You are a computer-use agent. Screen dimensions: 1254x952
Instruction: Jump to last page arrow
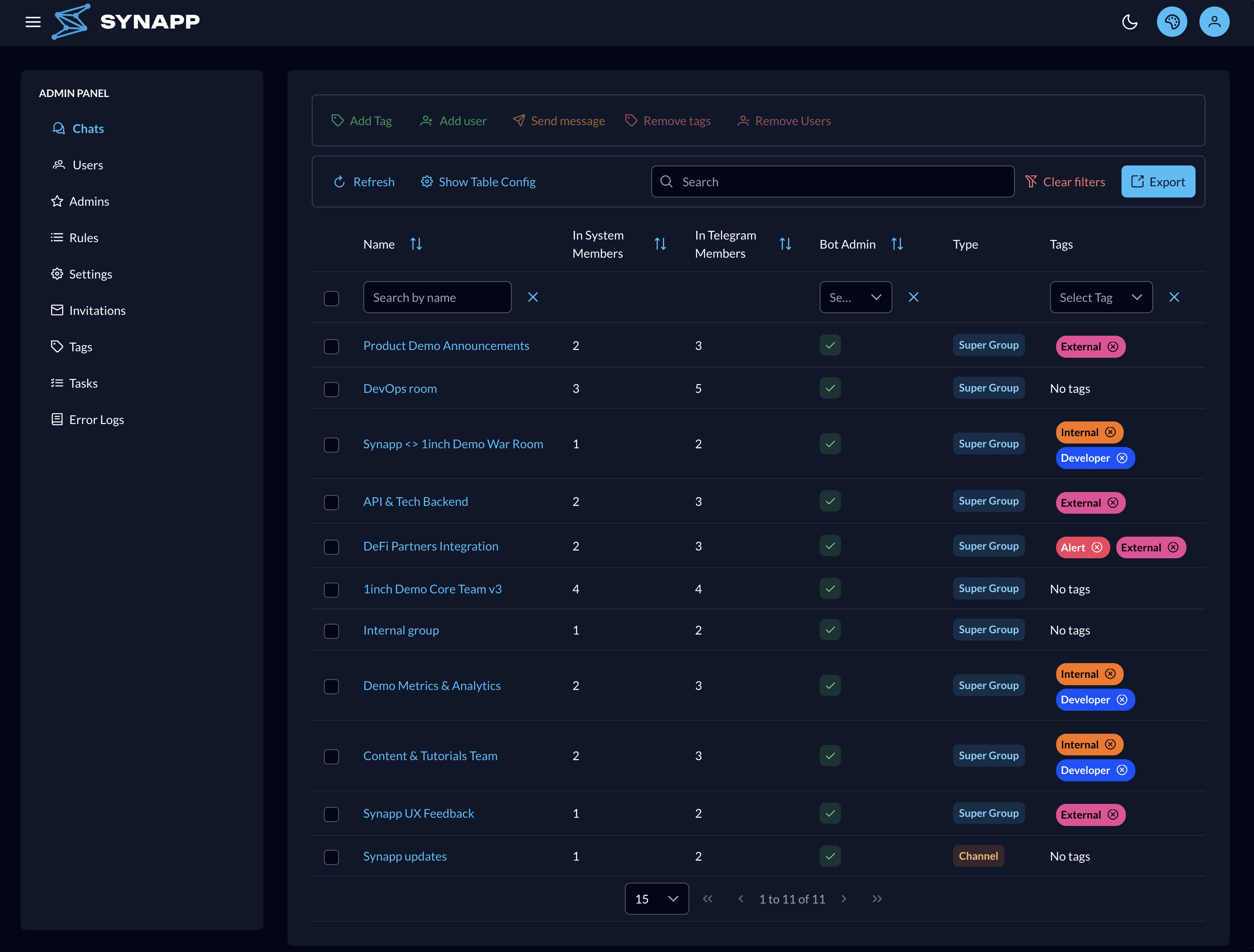(877, 899)
